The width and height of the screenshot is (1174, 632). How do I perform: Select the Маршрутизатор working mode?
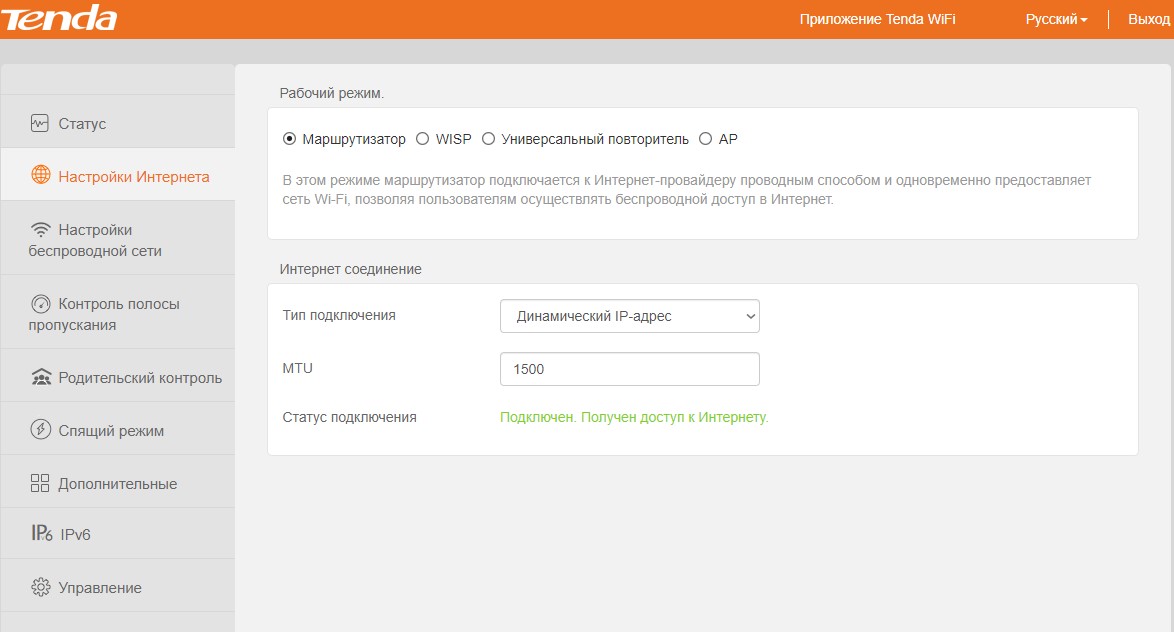click(x=289, y=139)
